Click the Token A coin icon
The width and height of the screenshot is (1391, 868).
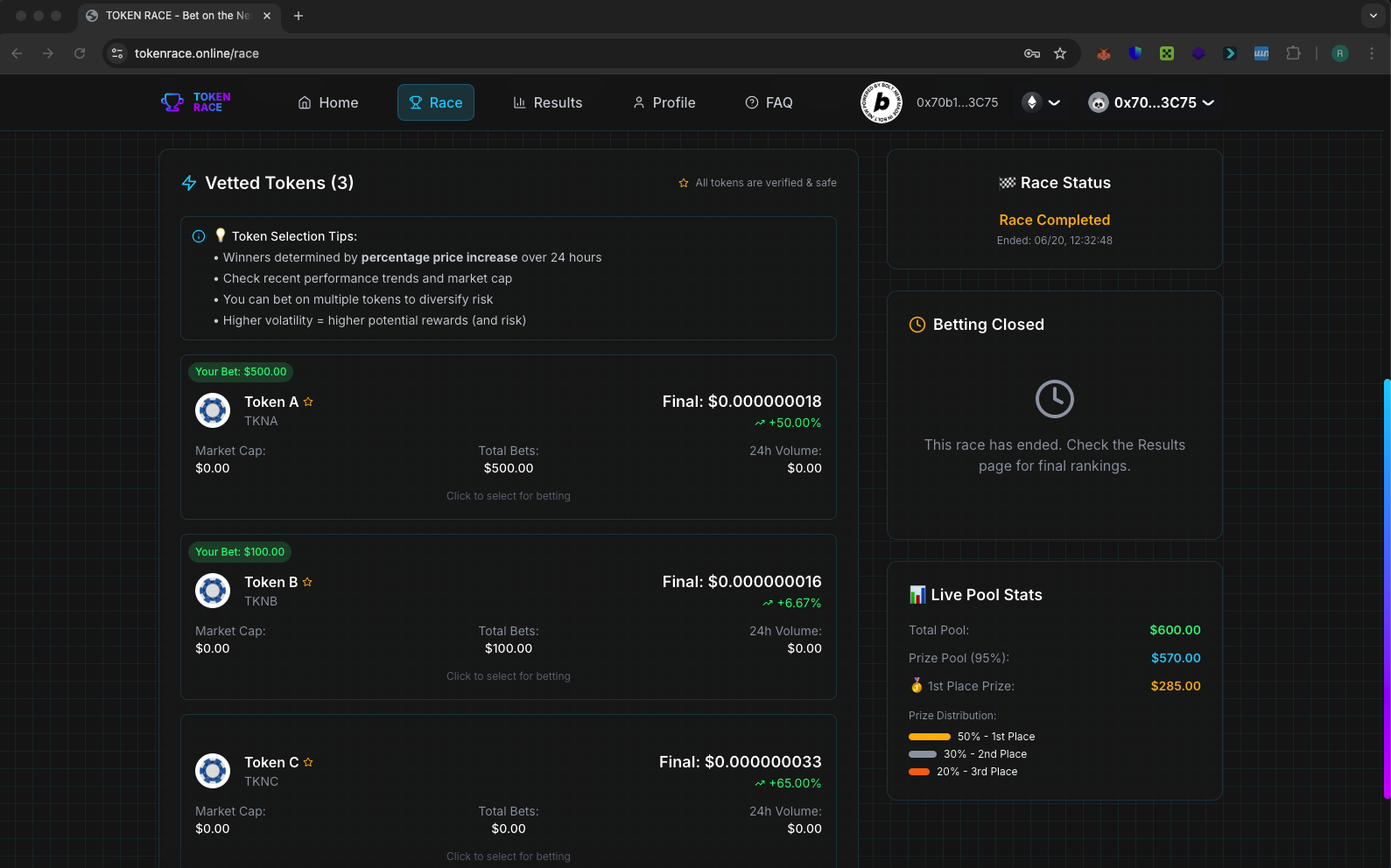[213, 410]
